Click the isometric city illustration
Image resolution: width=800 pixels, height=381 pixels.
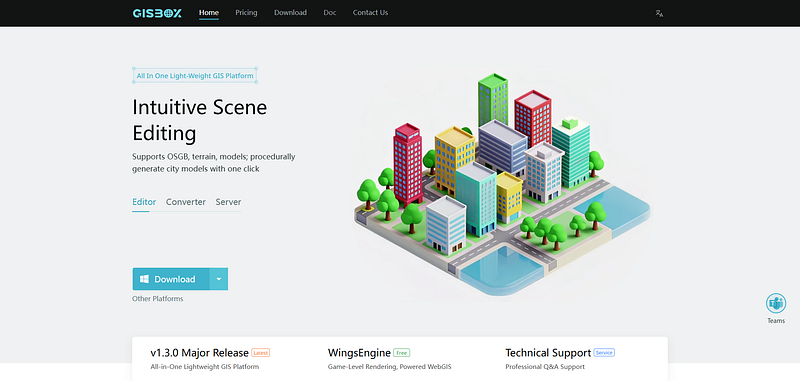(x=502, y=184)
